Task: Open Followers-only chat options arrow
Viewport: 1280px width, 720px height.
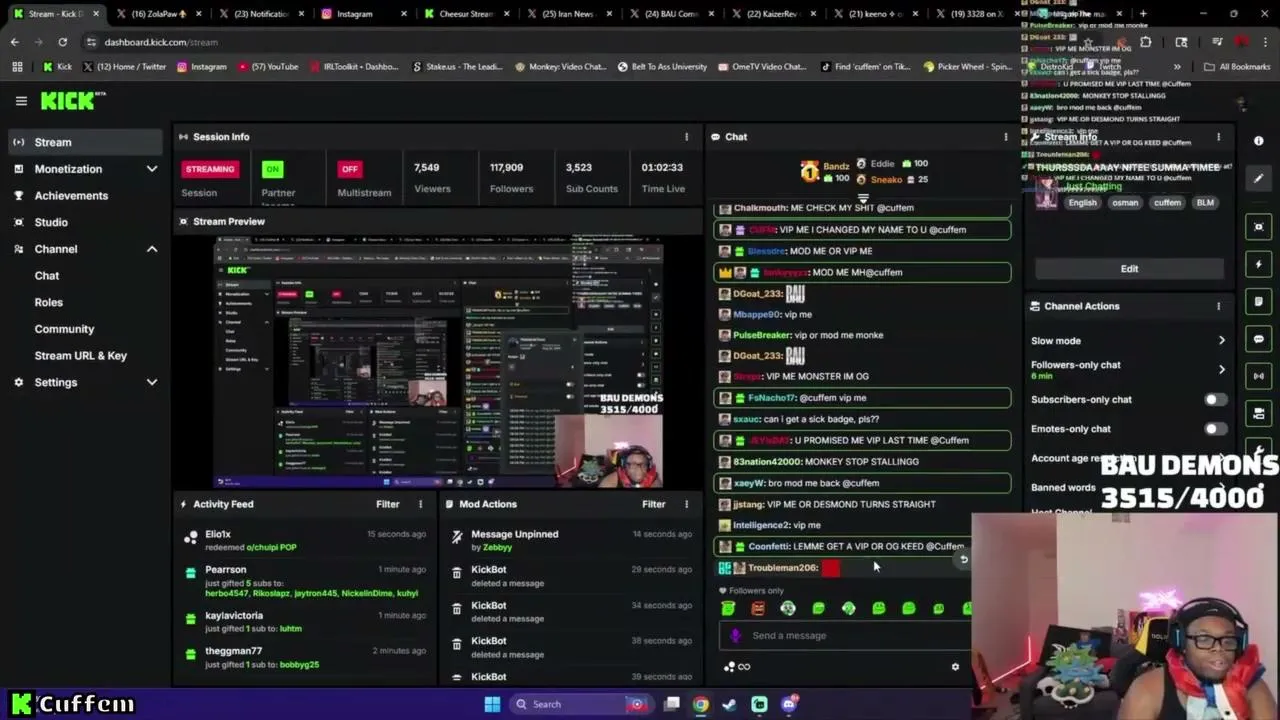Action: coord(1221,370)
